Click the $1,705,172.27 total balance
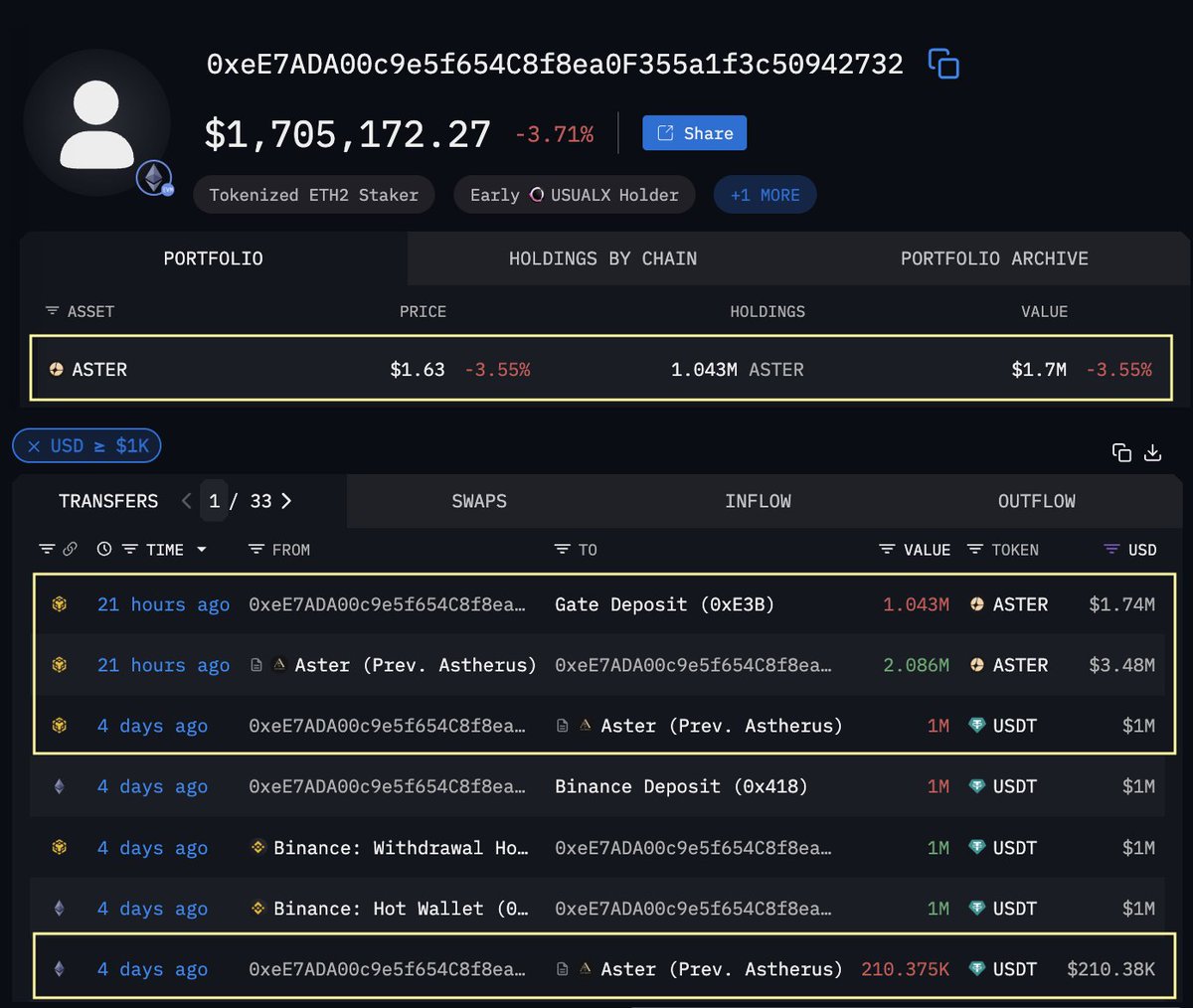Viewport: 1193px width, 1008px height. [348, 134]
